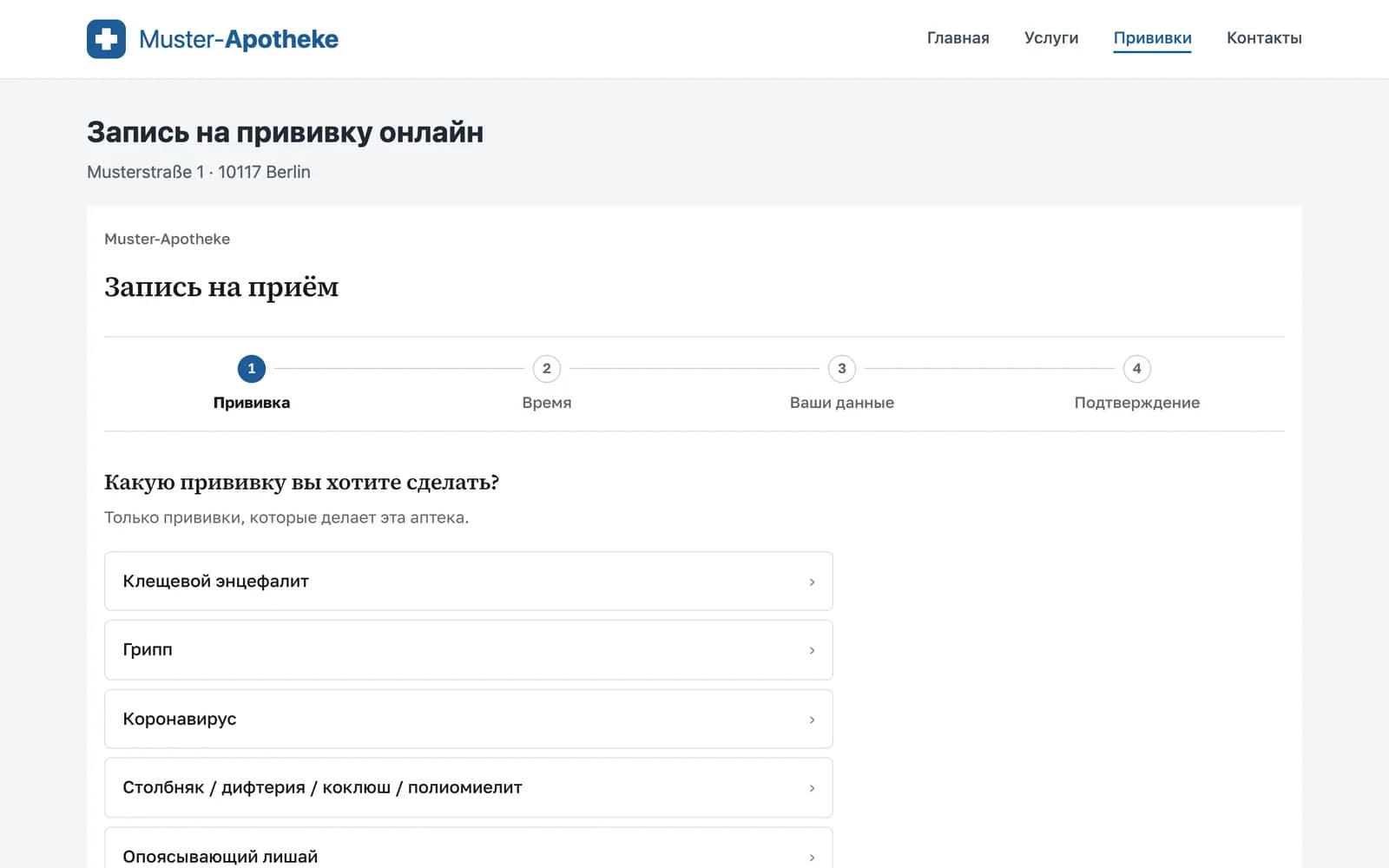Click chevron arrow on Столбняк row
1389x868 pixels.
click(x=812, y=788)
